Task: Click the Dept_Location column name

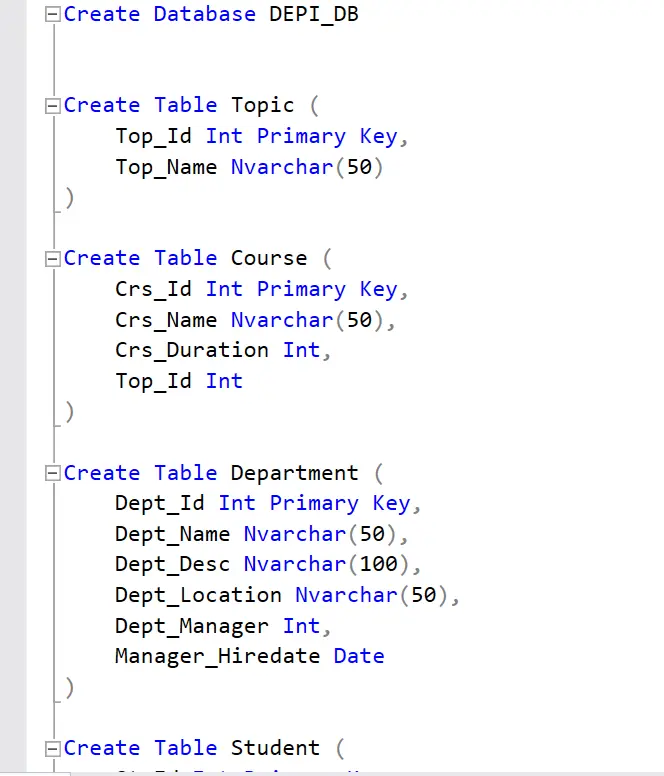Action: coord(198,595)
